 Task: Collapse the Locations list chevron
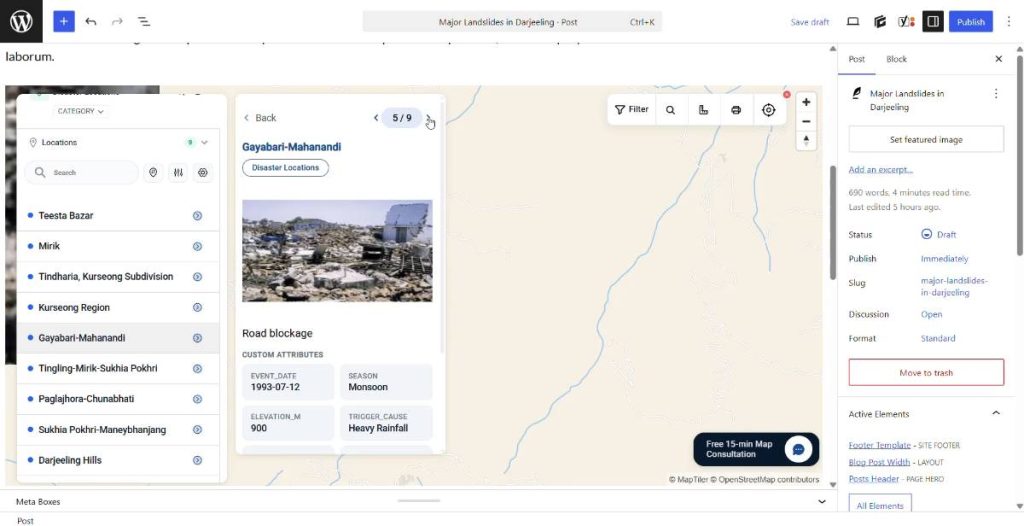point(204,142)
